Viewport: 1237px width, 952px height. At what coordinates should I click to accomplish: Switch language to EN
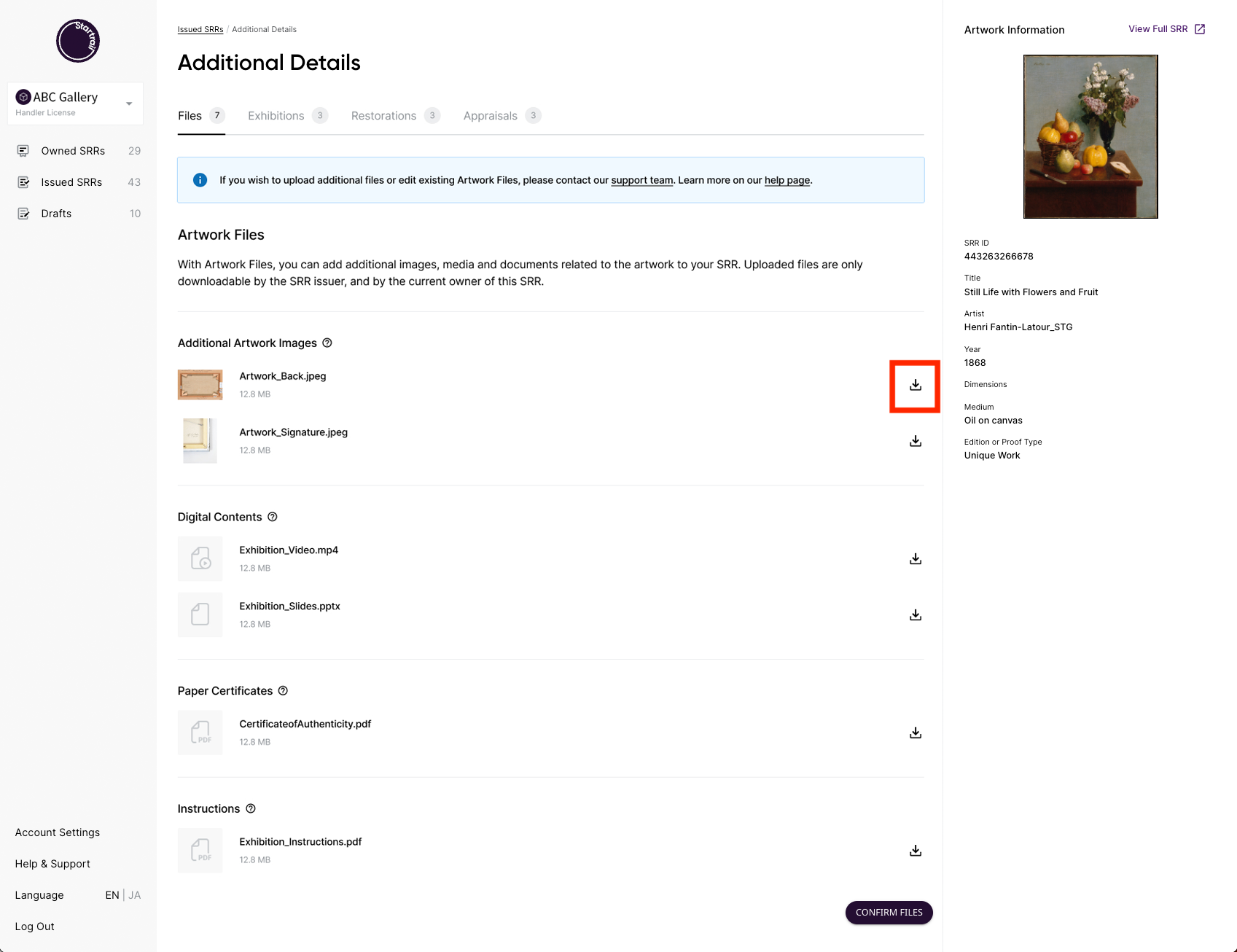coord(112,895)
